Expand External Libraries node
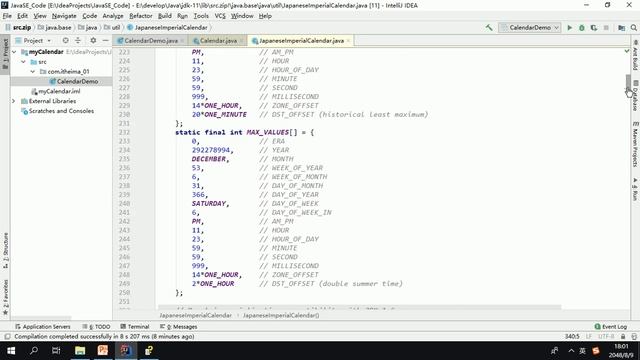The height and width of the screenshot is (360, 640). tap(14, 101)
